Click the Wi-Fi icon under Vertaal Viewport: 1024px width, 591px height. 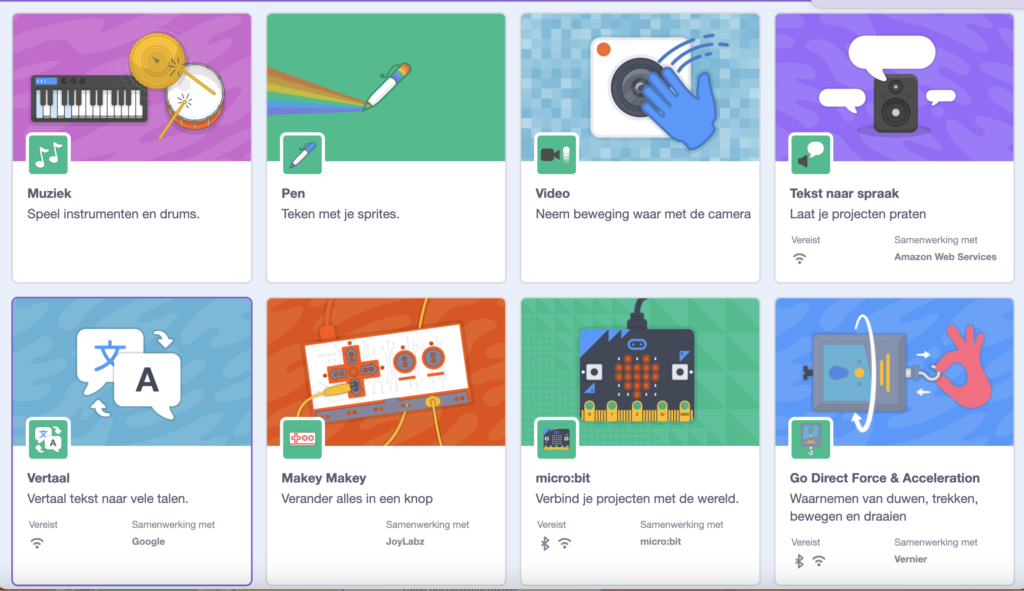[37, 543]
